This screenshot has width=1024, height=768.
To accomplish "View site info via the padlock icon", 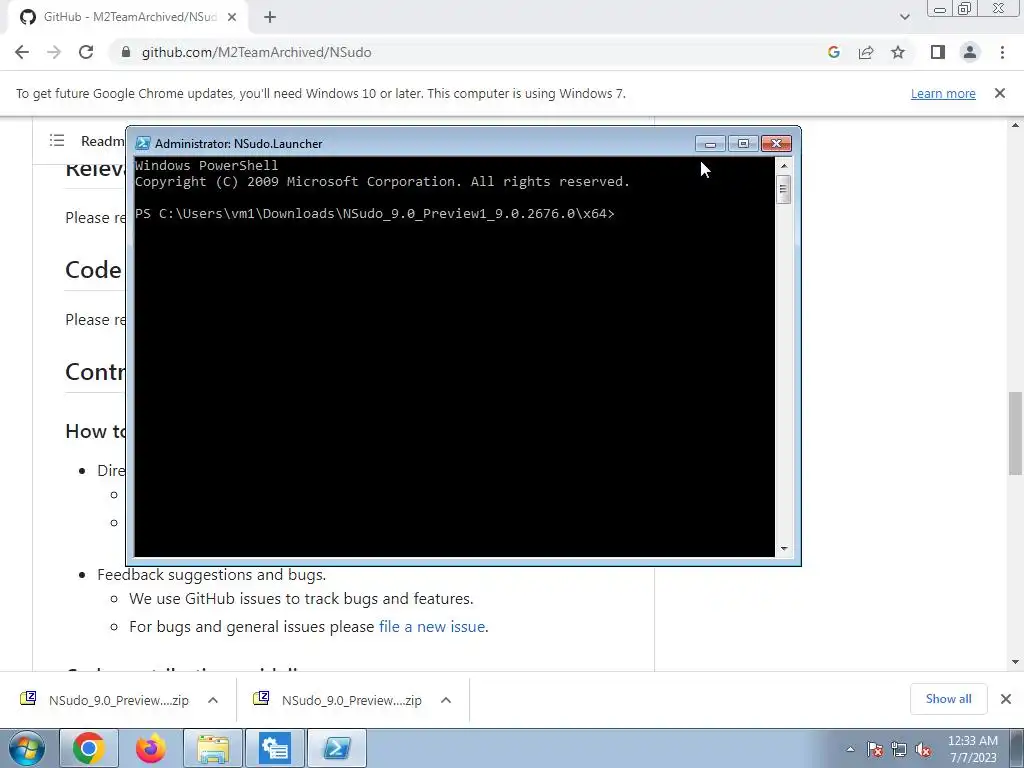I will tap(126, 52).
